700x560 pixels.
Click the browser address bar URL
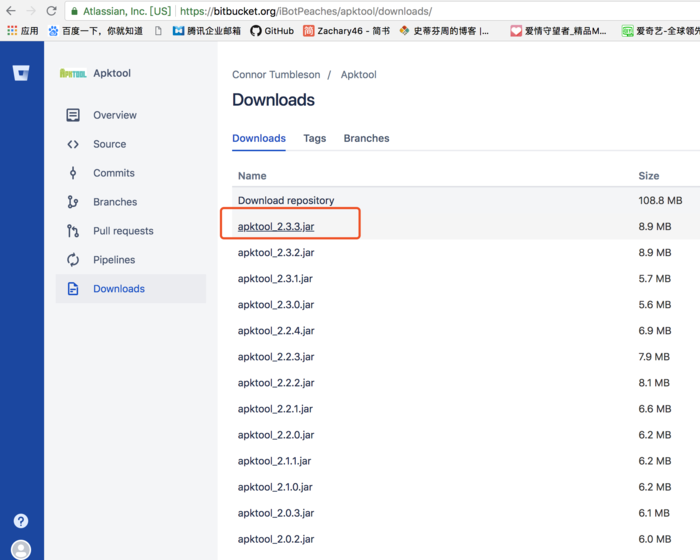[306, 11]
